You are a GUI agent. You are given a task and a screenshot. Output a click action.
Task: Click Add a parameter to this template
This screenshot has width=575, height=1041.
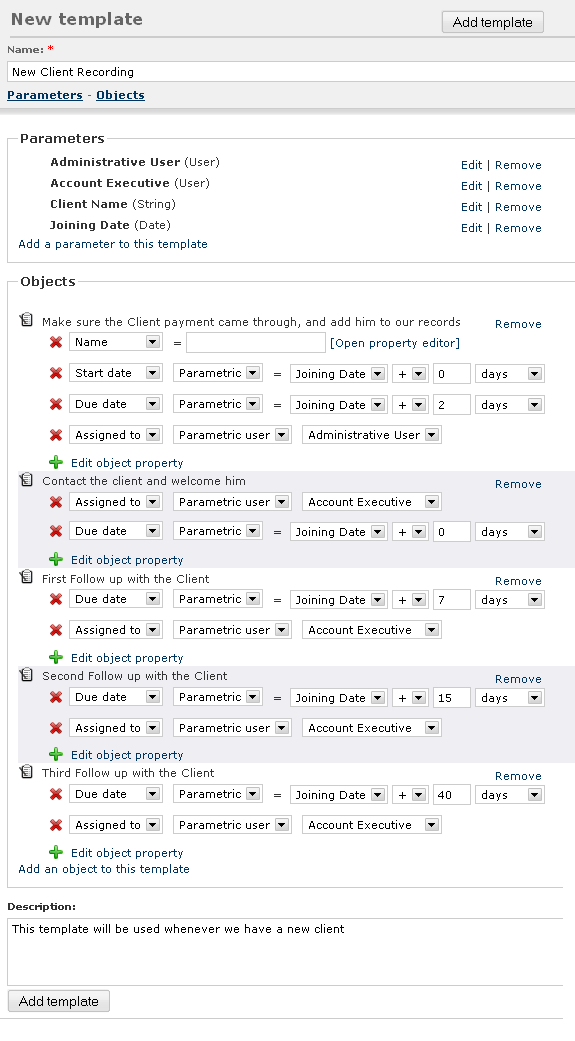point(113,244)
